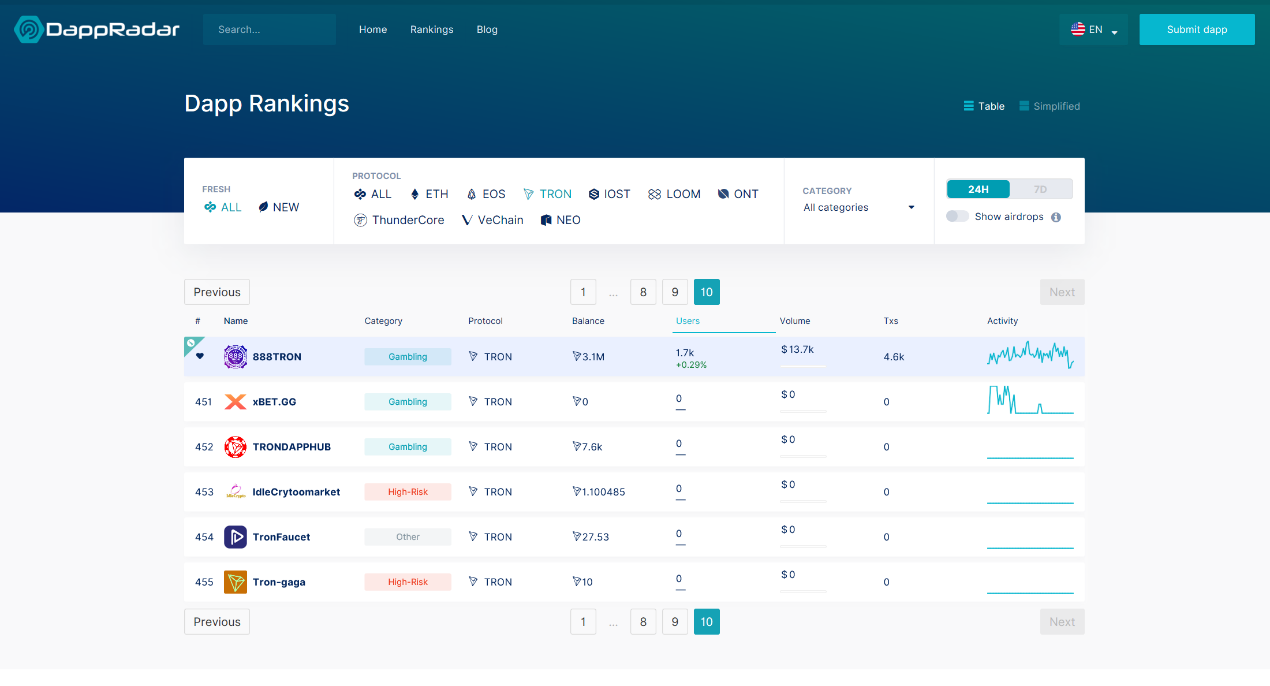Viewport: 1270px width, 686px height.
Task: Toggle the Show airdrops switch
Action: click(x=957, y=217)
